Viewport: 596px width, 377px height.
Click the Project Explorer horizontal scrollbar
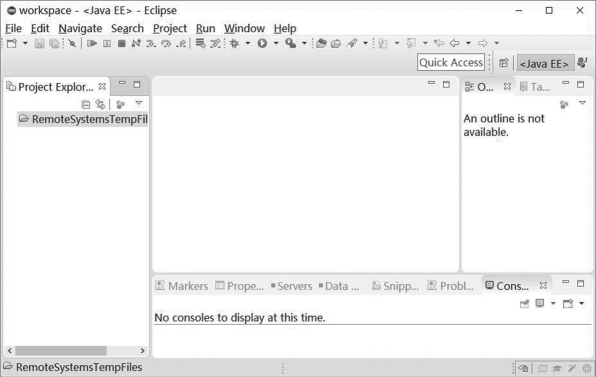point(76,350)
